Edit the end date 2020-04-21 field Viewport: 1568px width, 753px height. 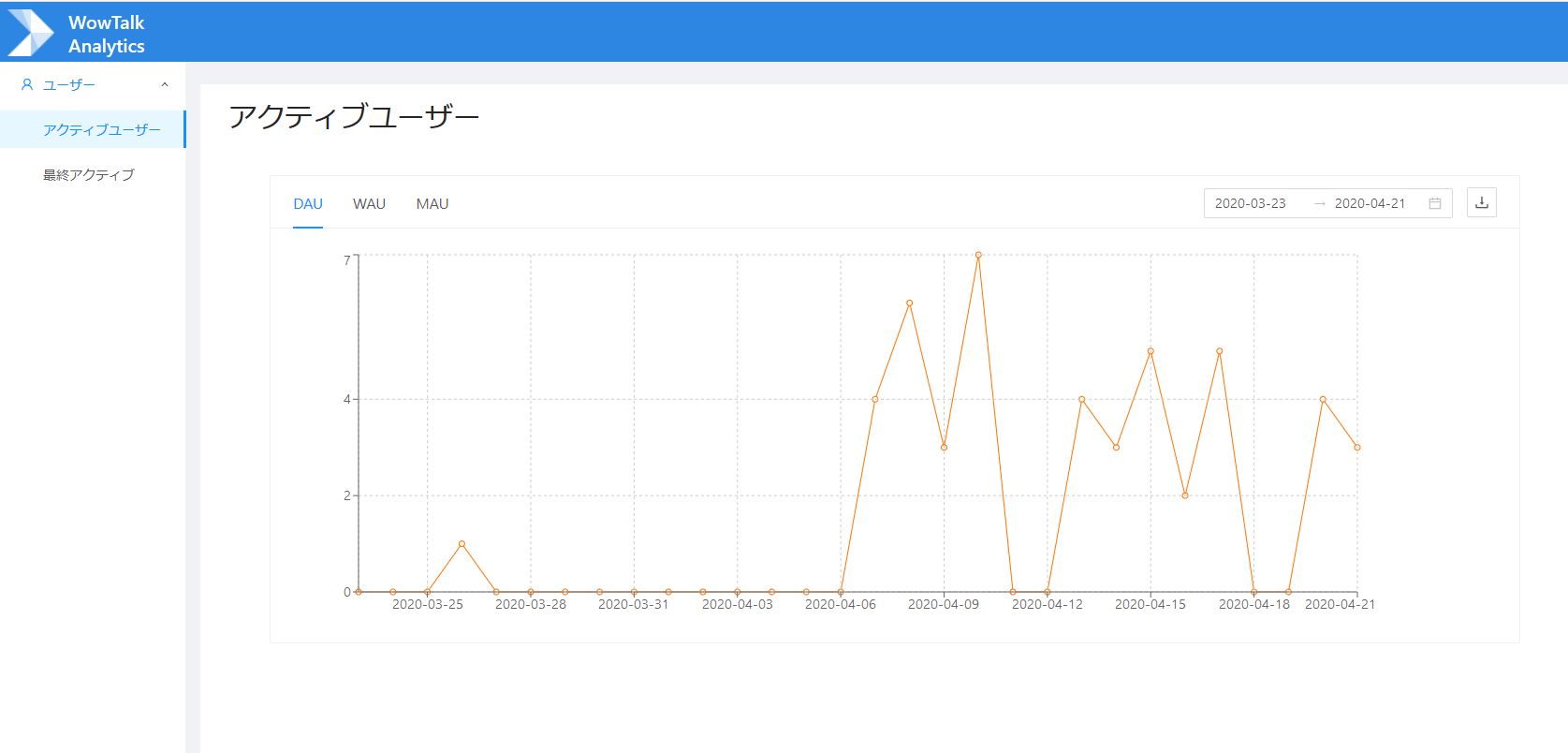click(1370, 203)
